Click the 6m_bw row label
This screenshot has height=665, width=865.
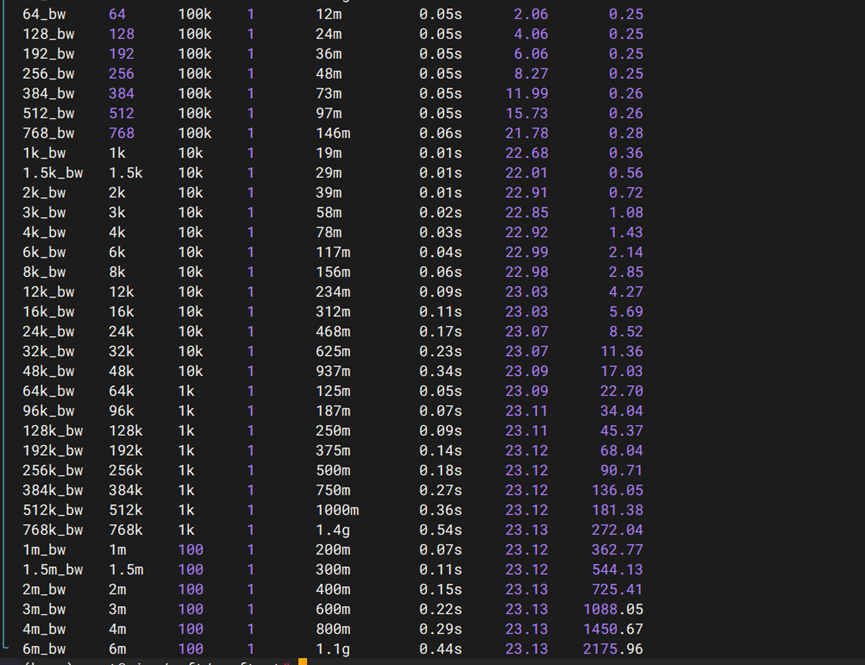tap(44, 649)
